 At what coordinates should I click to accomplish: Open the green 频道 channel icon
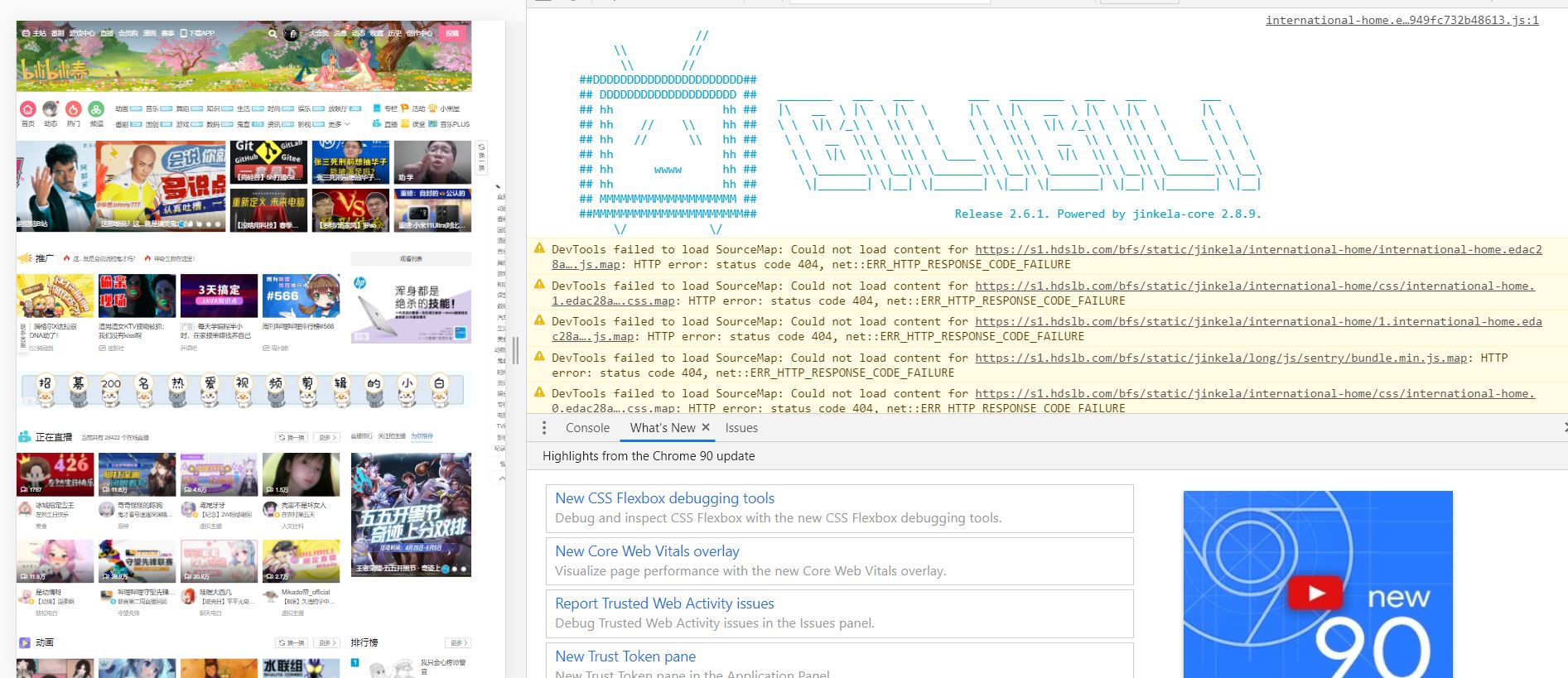[96, 110]
